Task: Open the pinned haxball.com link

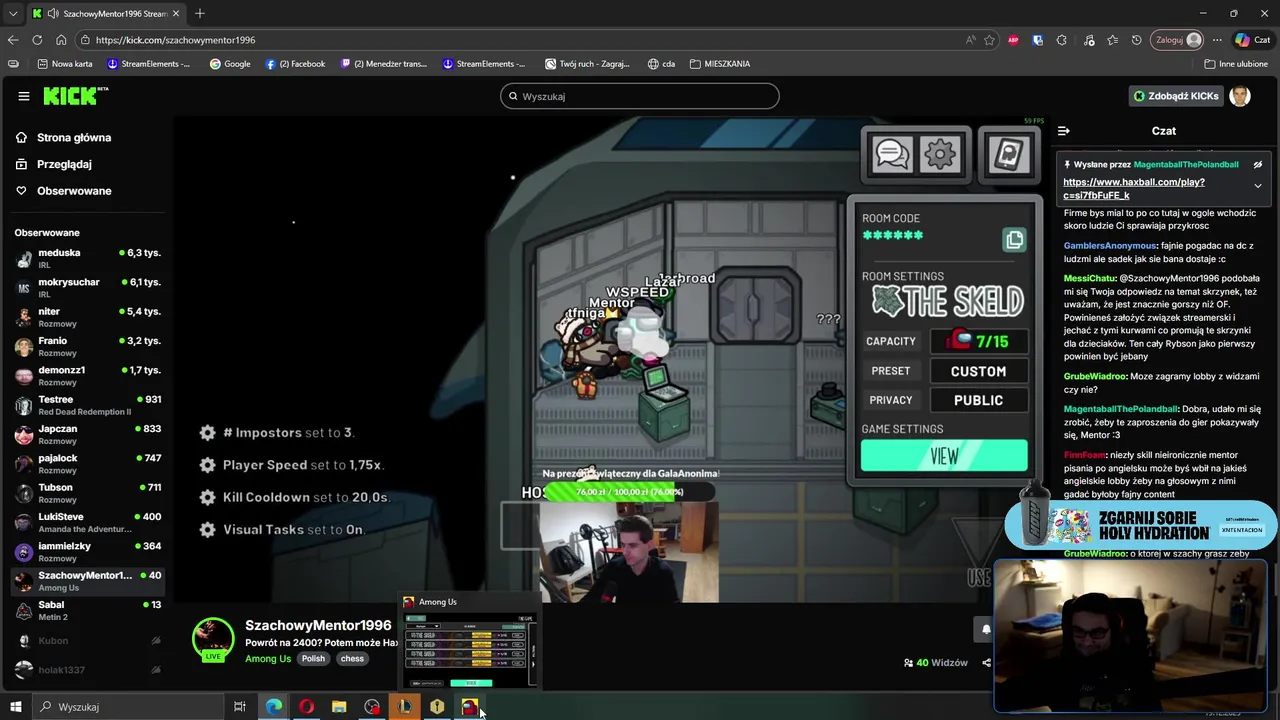Action: (1133, 189)
